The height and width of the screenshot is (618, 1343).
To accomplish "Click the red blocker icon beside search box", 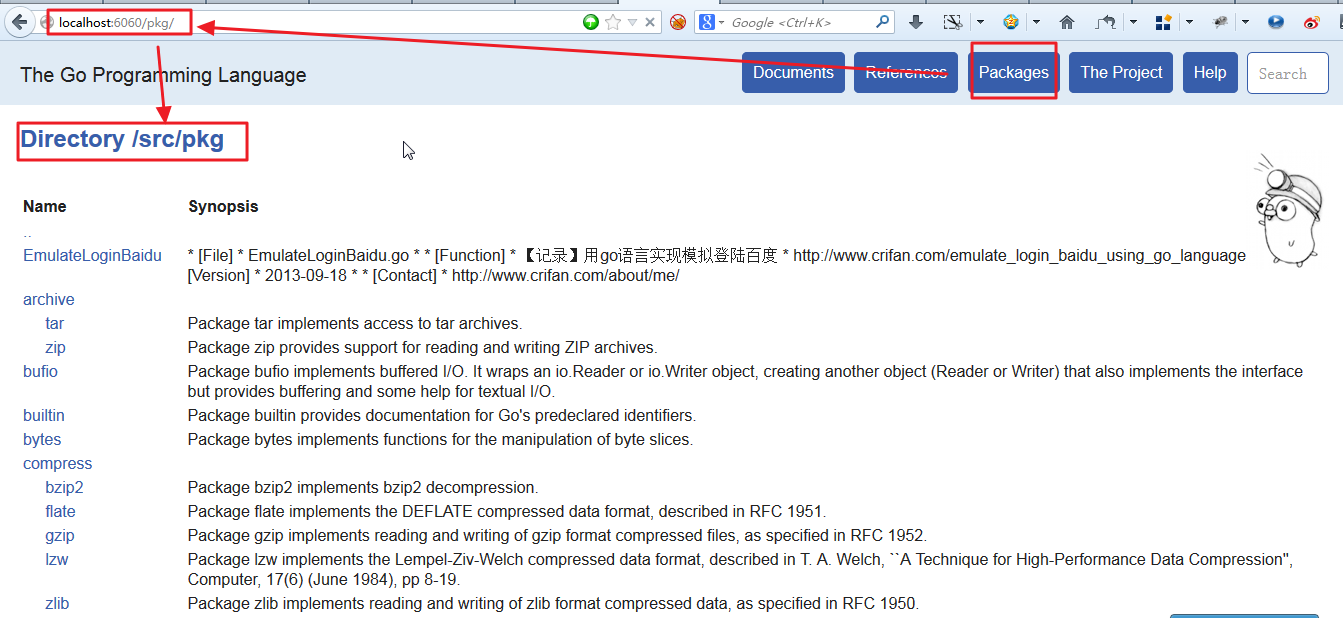I will [x=678, y=22].
